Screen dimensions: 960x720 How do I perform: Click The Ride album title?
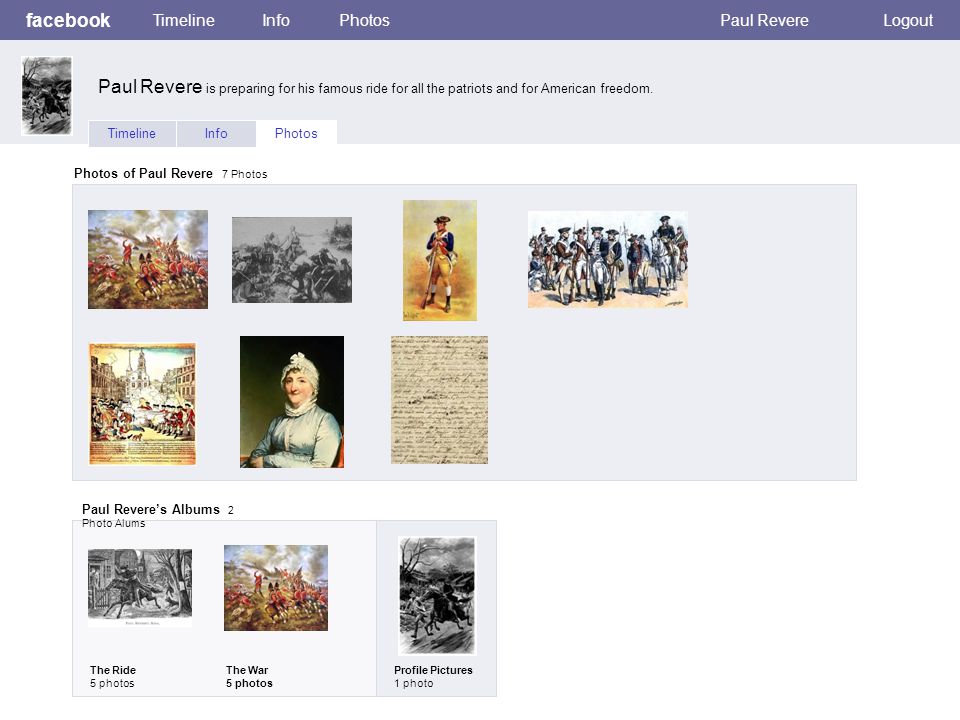(x=113, y=670)
